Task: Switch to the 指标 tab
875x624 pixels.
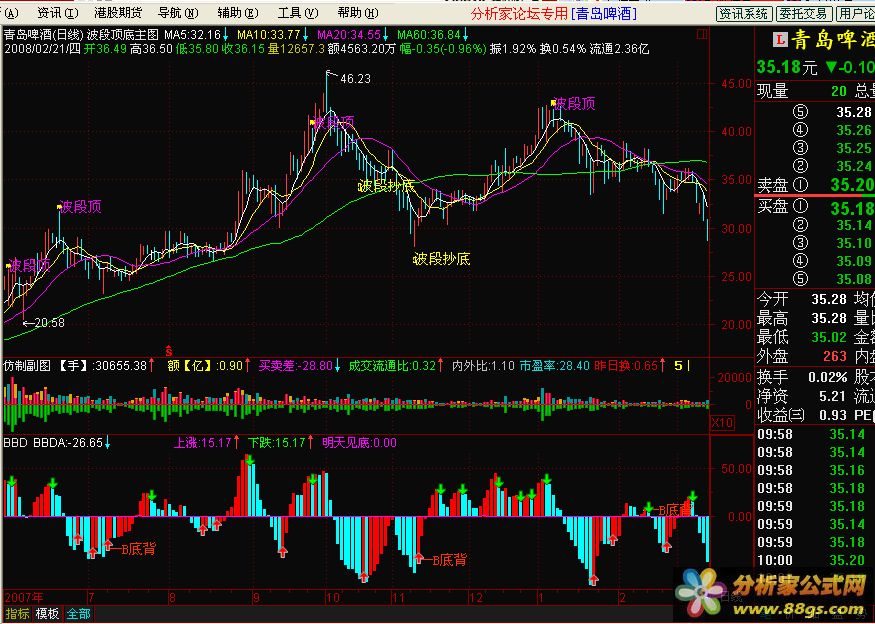Action: click(x=17, y=614)
